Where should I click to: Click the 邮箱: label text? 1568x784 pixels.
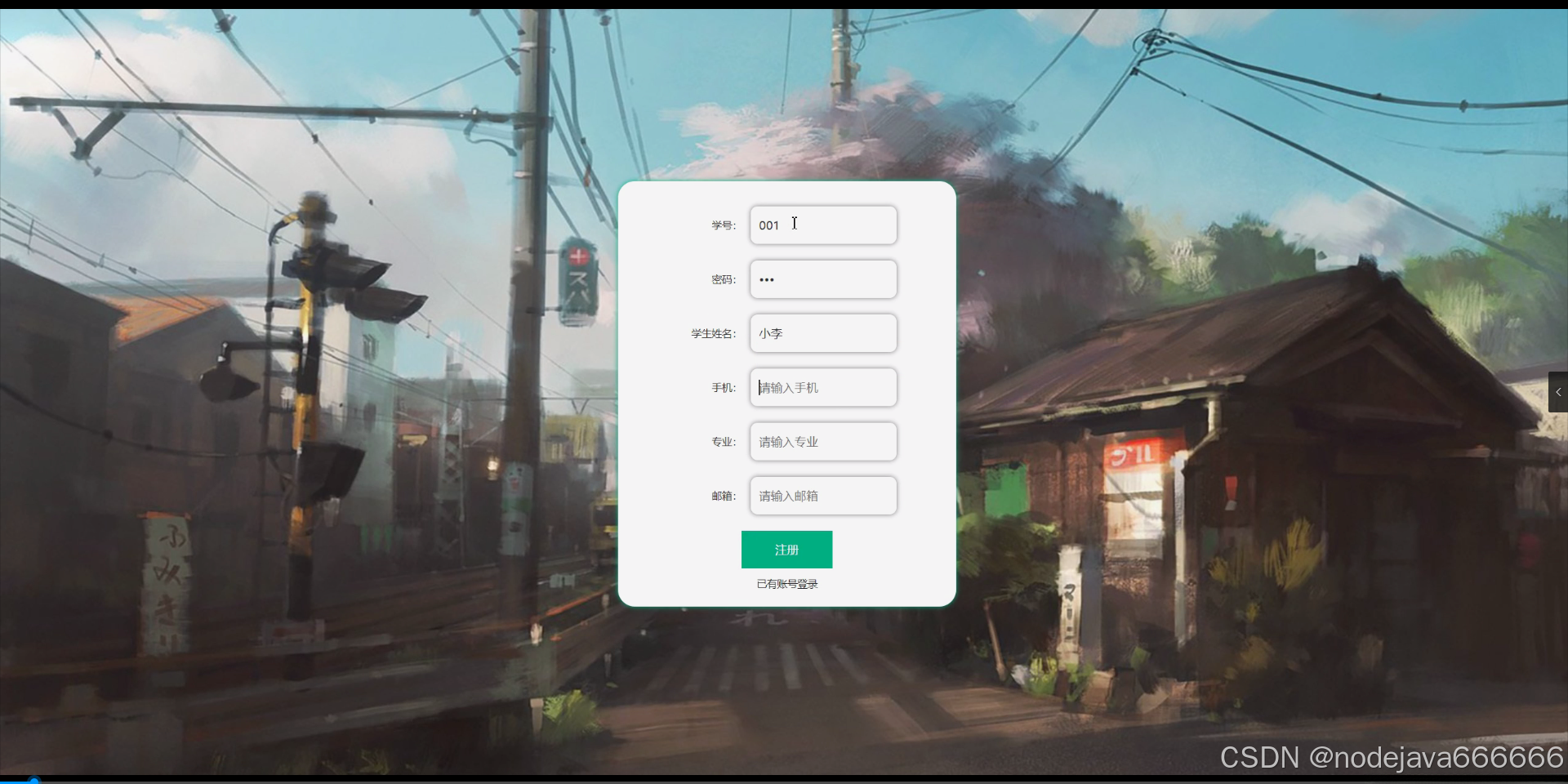[x=724, y=496]
